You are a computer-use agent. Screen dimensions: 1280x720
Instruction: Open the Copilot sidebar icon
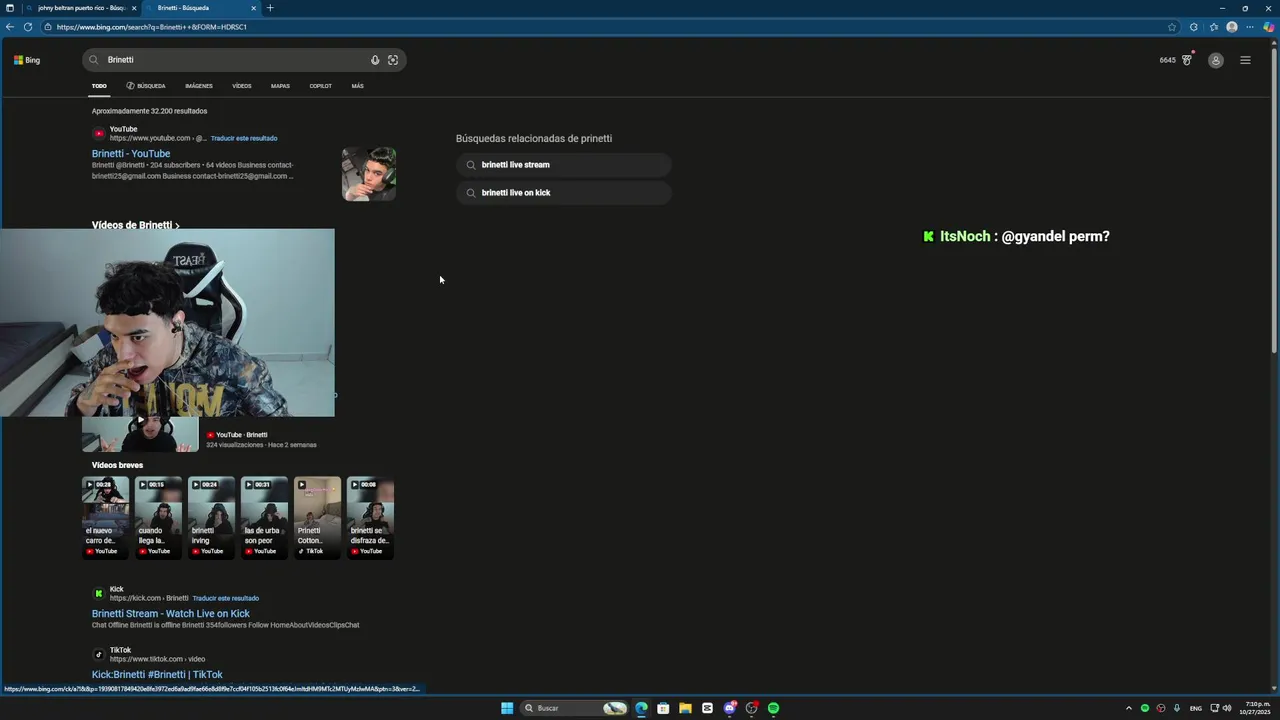click(x=1269, y=27)
